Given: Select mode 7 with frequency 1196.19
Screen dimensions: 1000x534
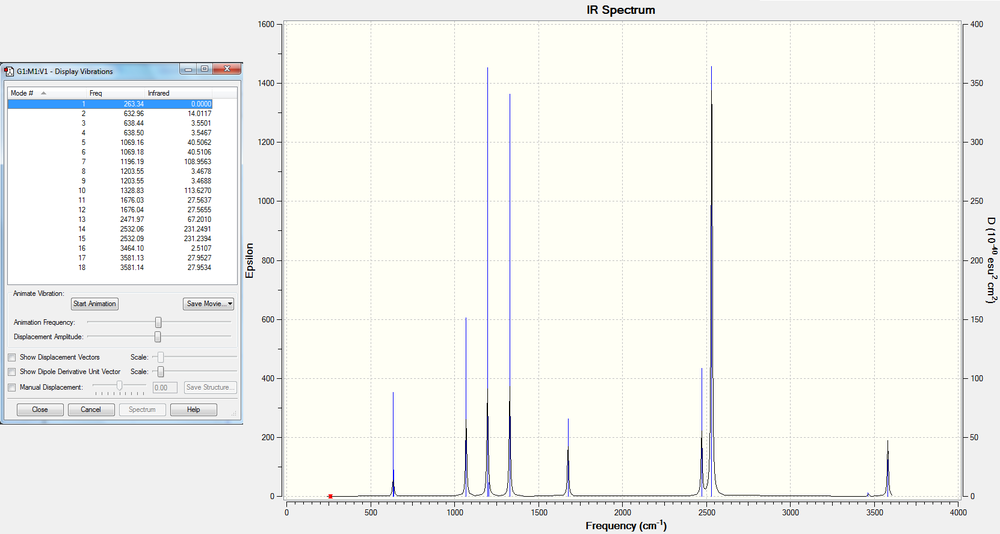Looking at the screenshot, I should [110, 161].
